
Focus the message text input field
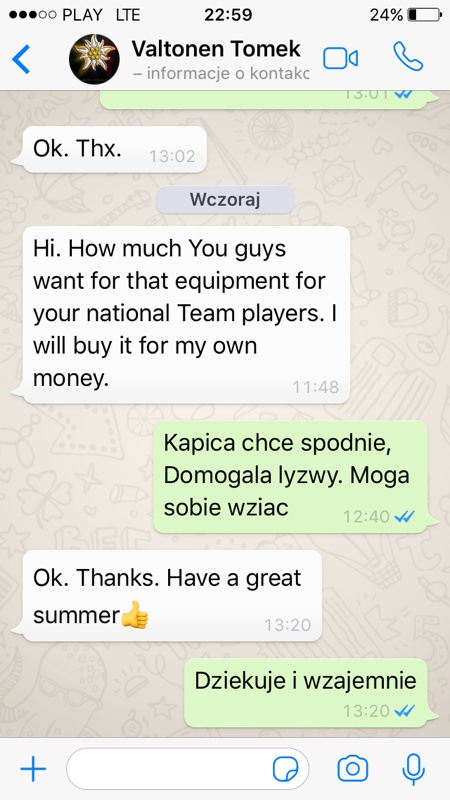[187, 768]
